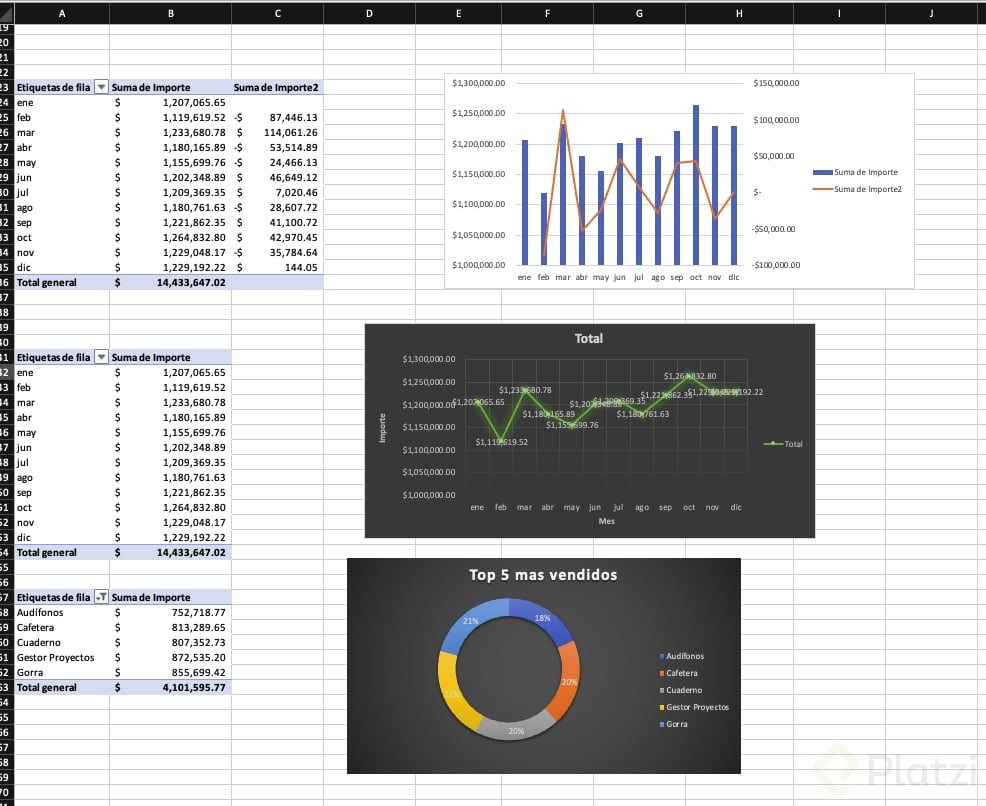Select column H header
986x806 pixels.
[739, 13]
